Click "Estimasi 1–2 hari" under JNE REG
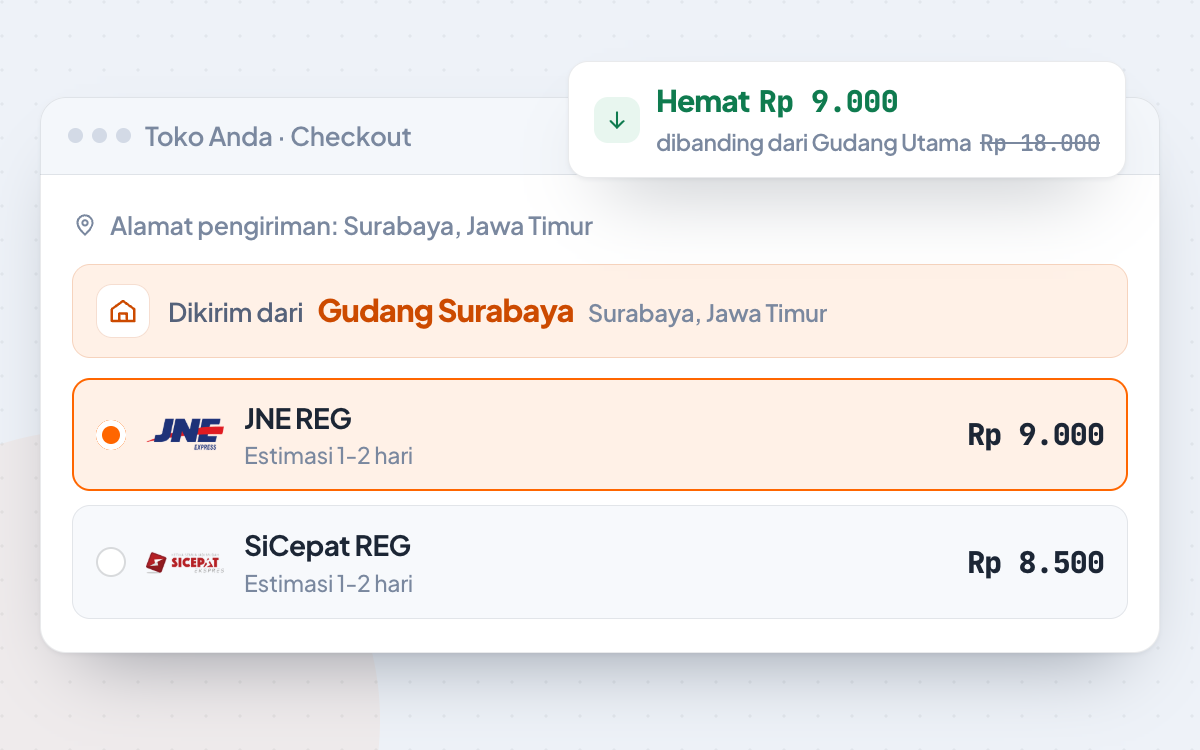1200x750 pixels. coord(329,456)
